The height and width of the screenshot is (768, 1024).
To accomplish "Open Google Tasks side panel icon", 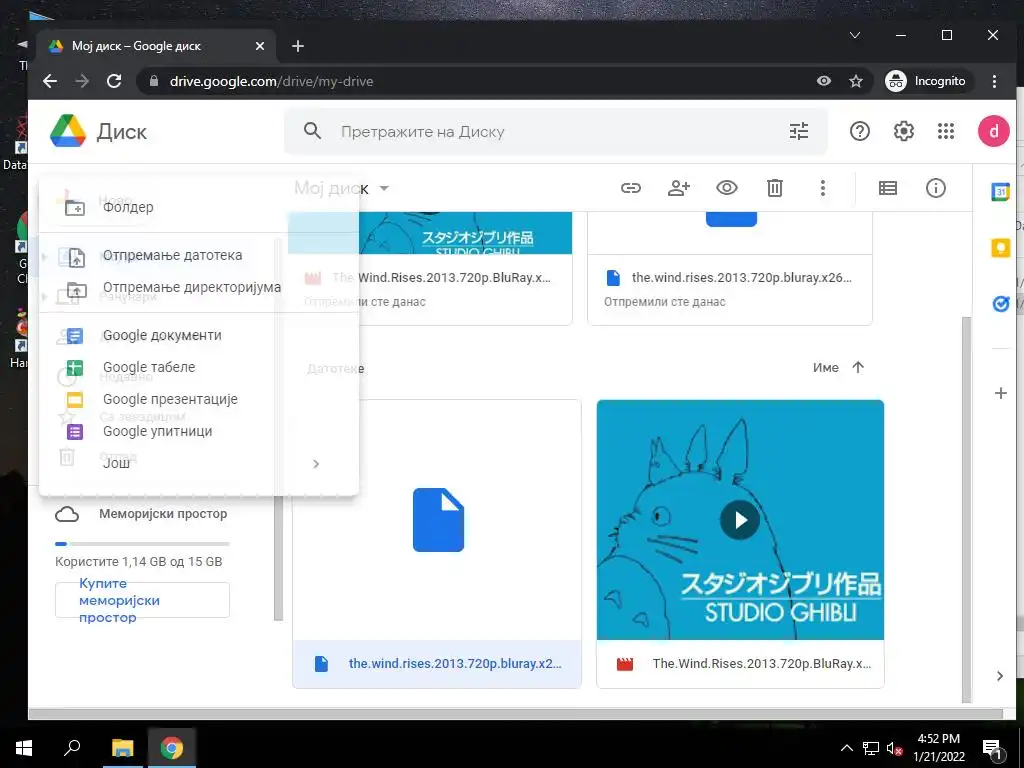I will tap(1000, 304).
